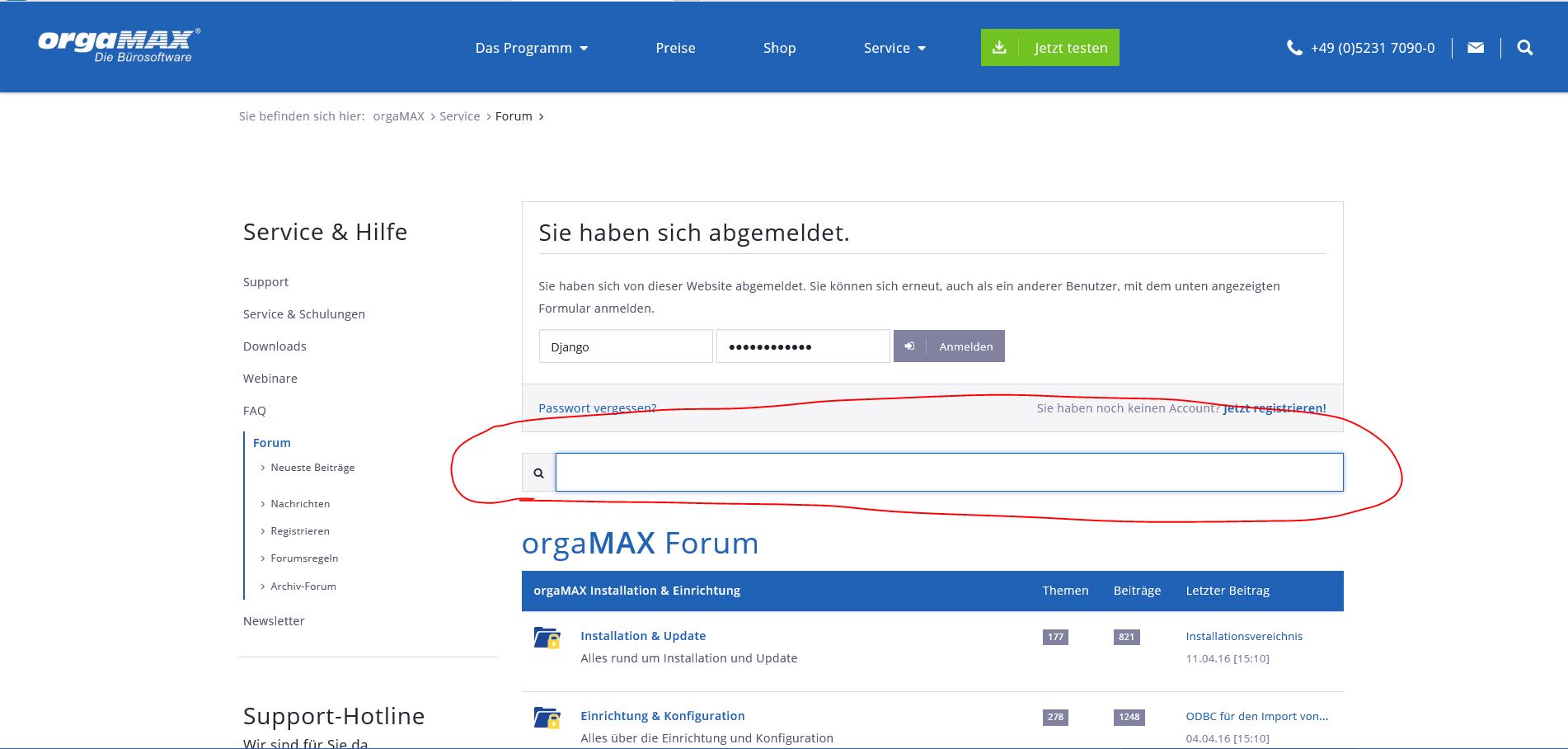Click the folder icon for Installation & Update
This screenshot has width=1568, height=749.
(x=547, y=638)
